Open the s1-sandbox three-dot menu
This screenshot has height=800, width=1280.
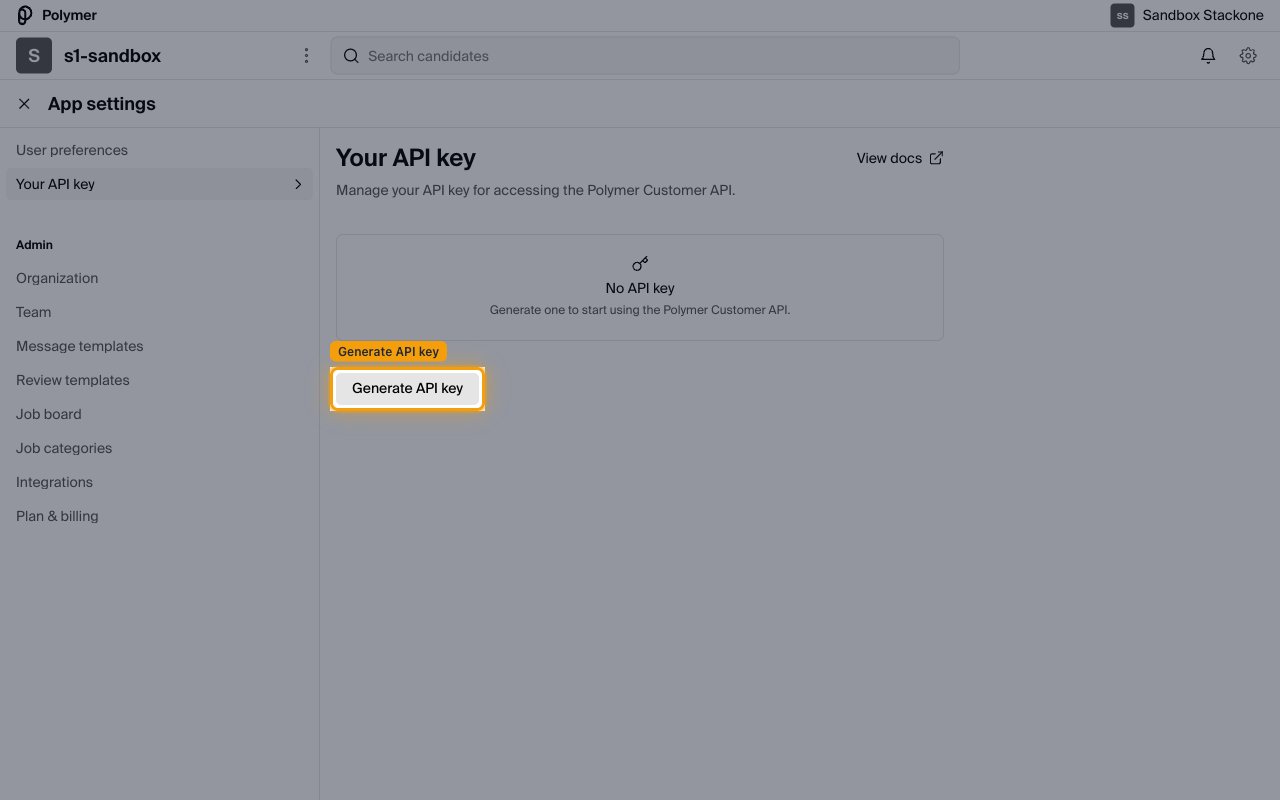pos(306,56)
